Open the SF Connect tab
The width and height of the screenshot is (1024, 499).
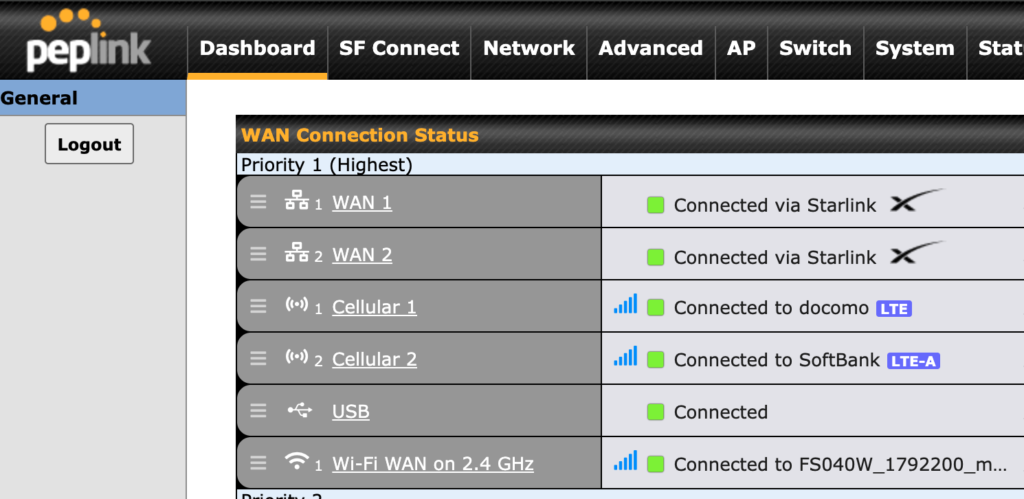[x=399, y=48]
